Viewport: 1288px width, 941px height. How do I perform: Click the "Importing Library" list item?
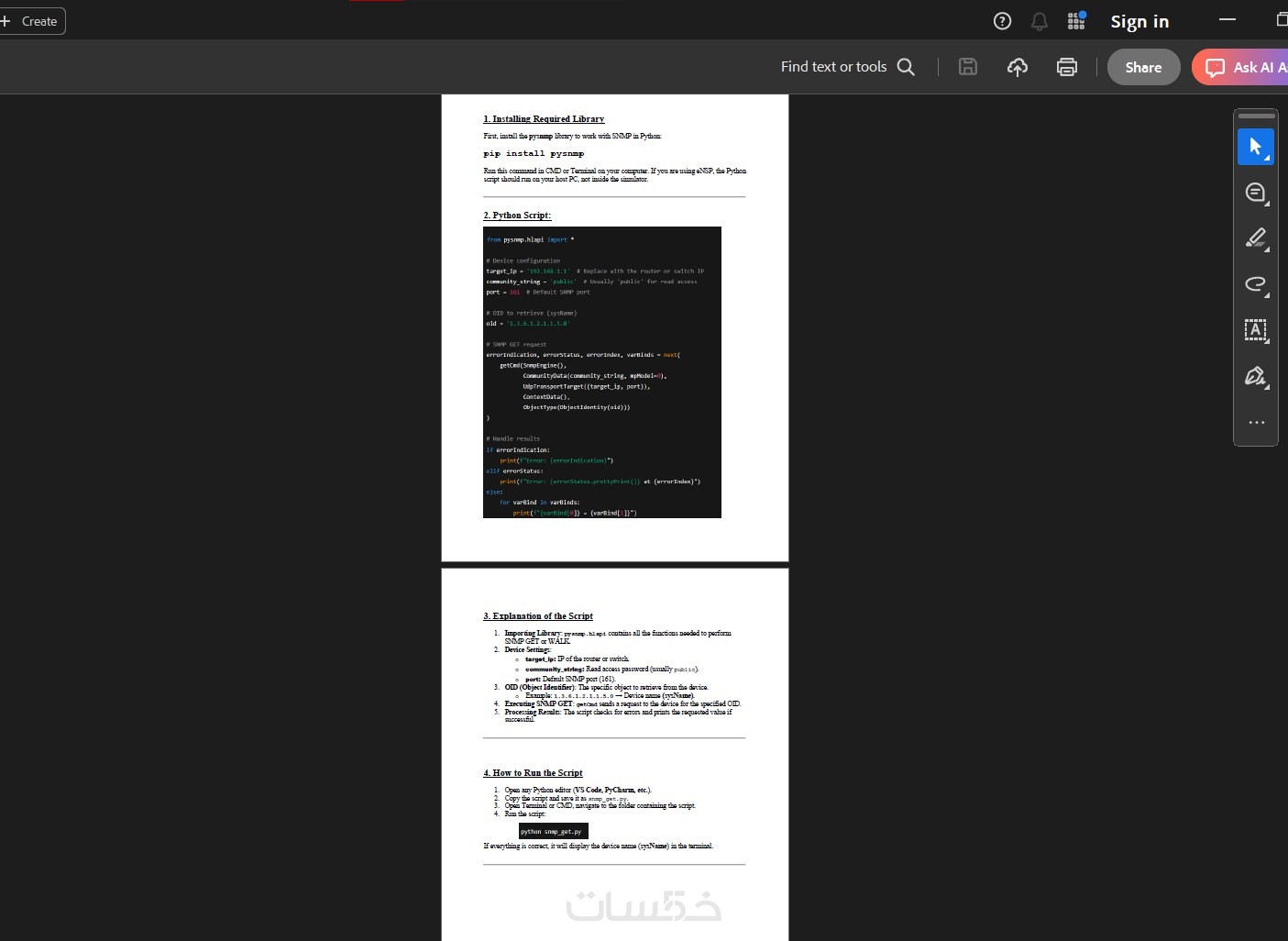click(617, 637)
